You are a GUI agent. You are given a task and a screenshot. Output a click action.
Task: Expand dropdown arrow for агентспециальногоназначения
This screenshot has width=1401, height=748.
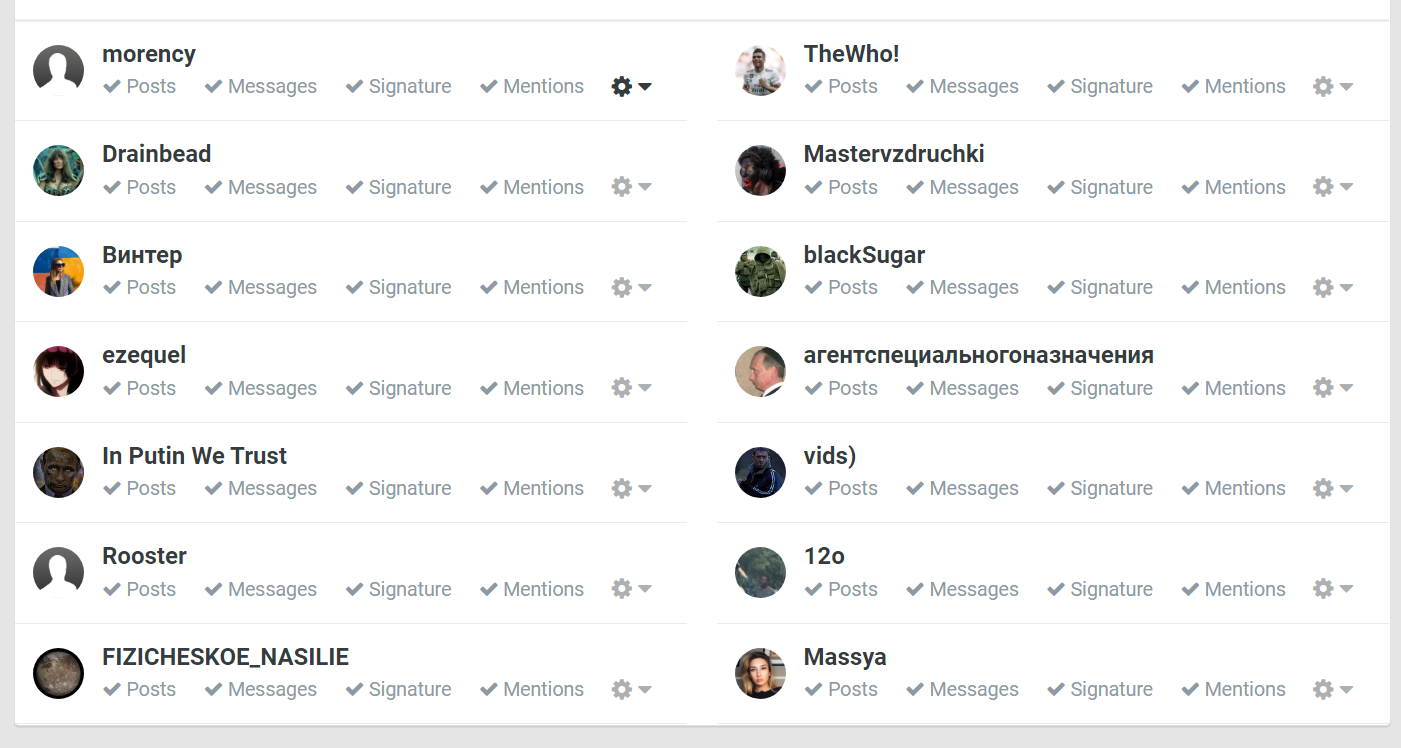tap(1346, 388)
